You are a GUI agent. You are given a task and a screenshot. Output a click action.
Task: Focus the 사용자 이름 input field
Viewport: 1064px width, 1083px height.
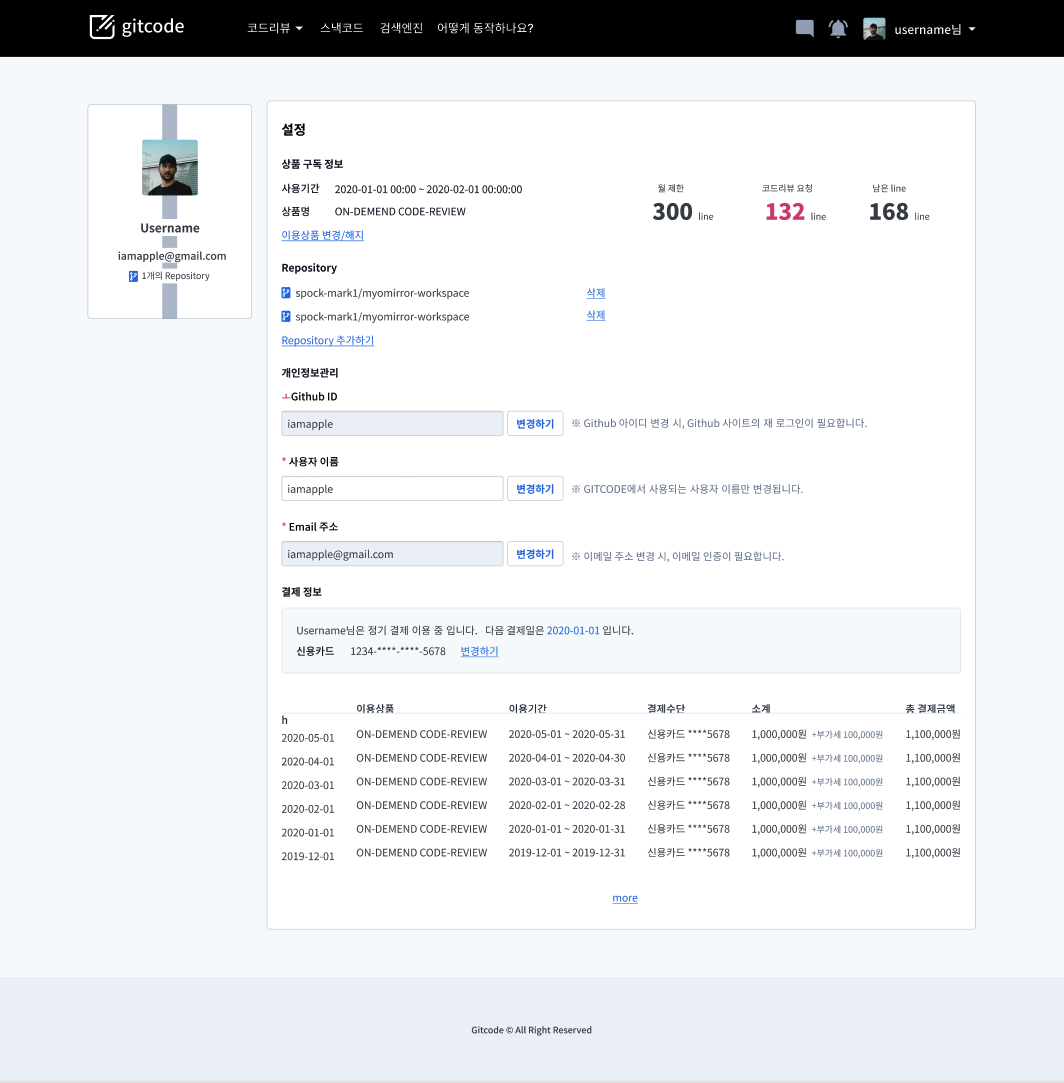pyautogui.click(x=392, y=488)
